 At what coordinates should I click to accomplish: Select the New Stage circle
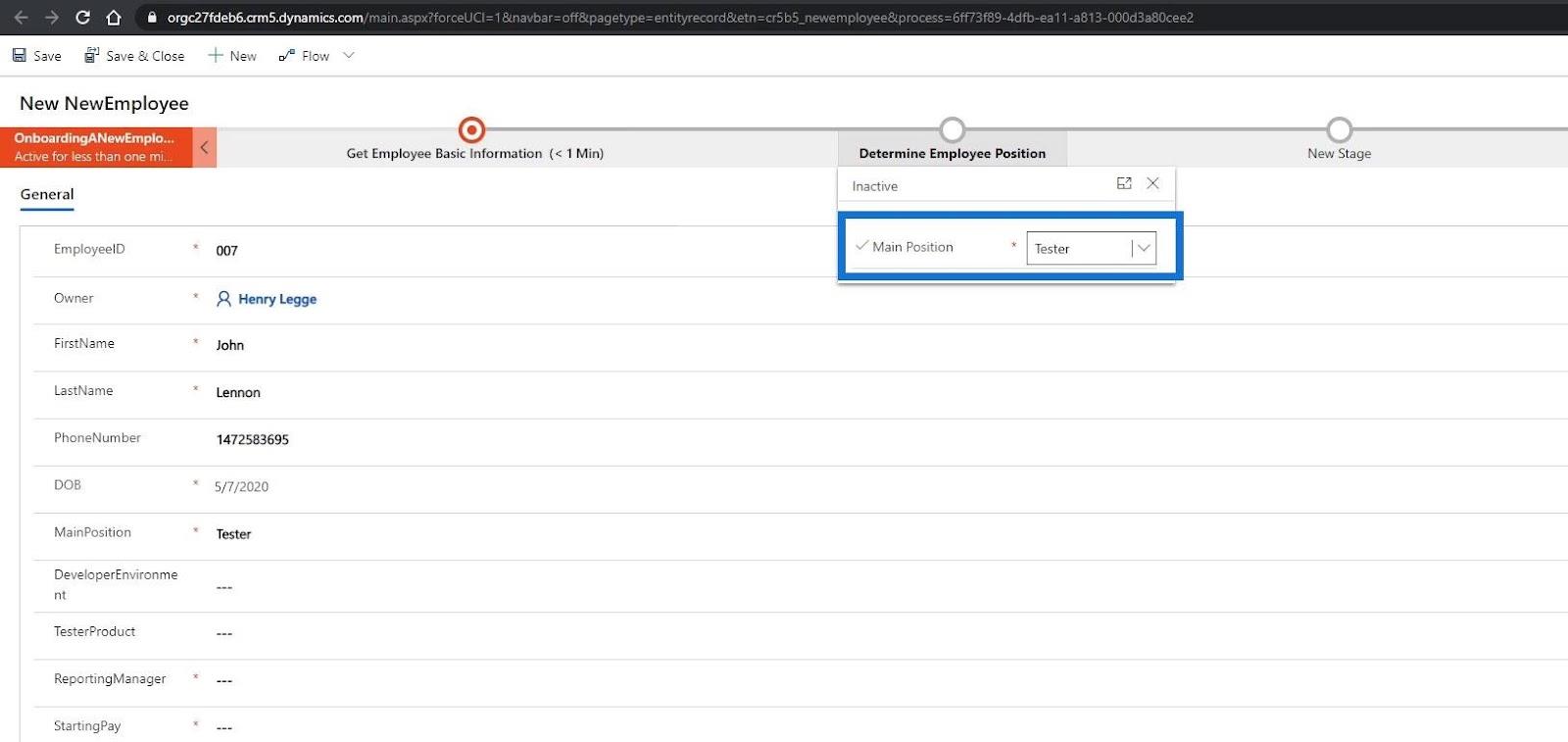(1339, 129)
